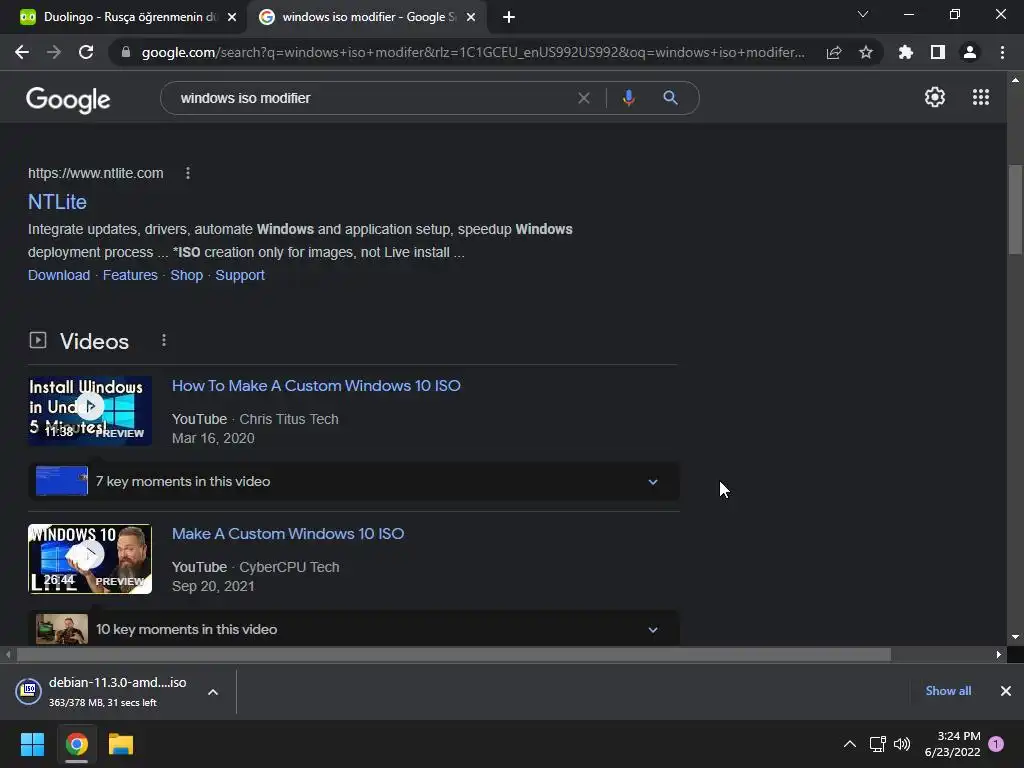Screen dimensions: 1024x768
Task: Reload the current page
Action: pos(86,52)
